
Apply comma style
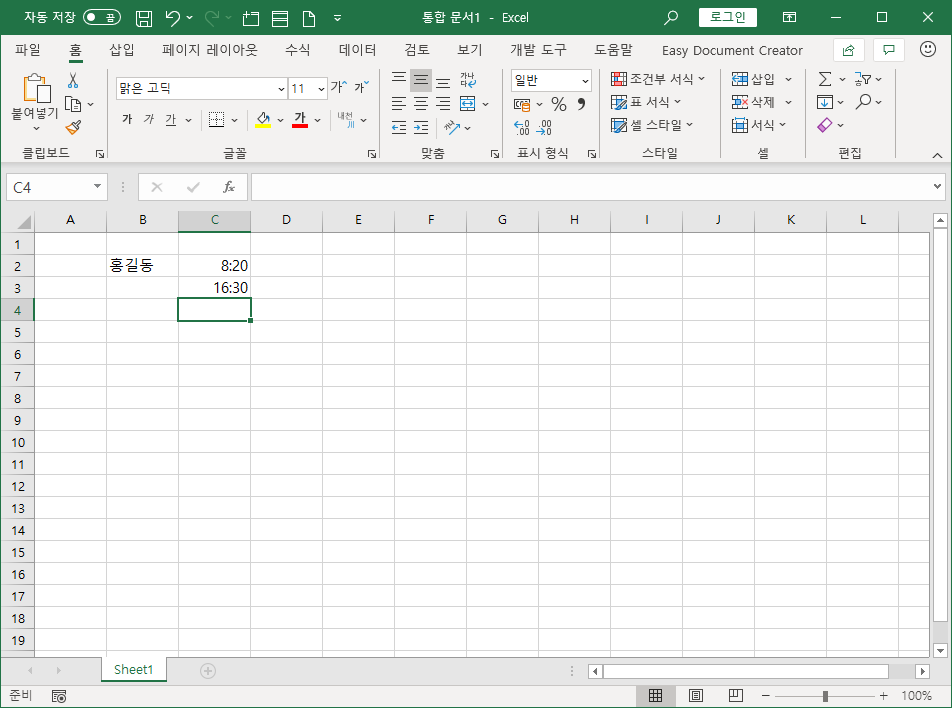coord(581,104)
